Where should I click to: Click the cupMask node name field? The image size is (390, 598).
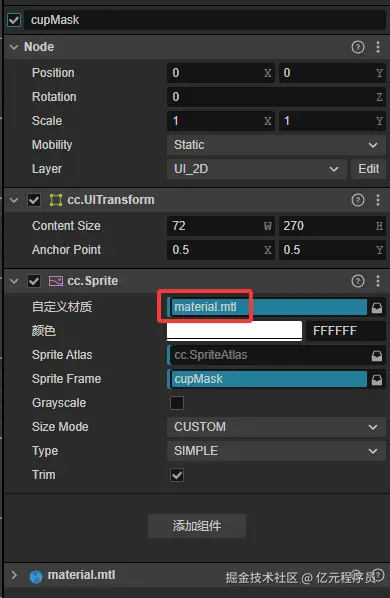click(205, 20)
